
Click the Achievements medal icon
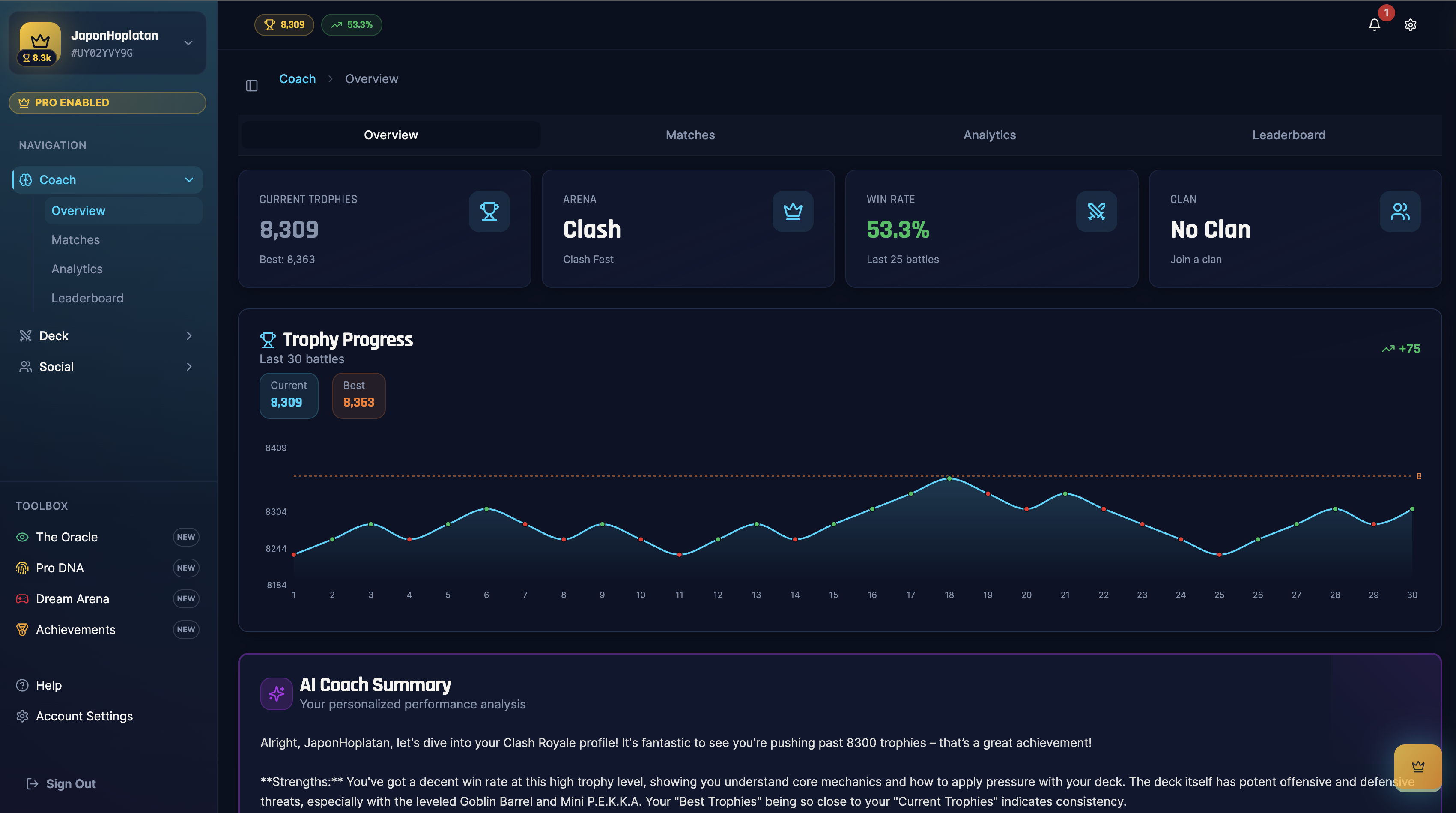tap(22, 629)
